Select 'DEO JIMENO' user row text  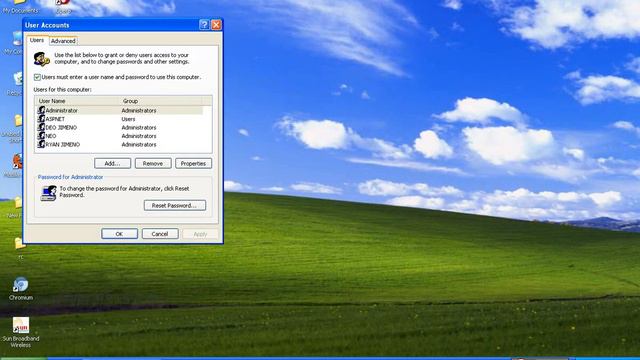[x=61, y=128]
